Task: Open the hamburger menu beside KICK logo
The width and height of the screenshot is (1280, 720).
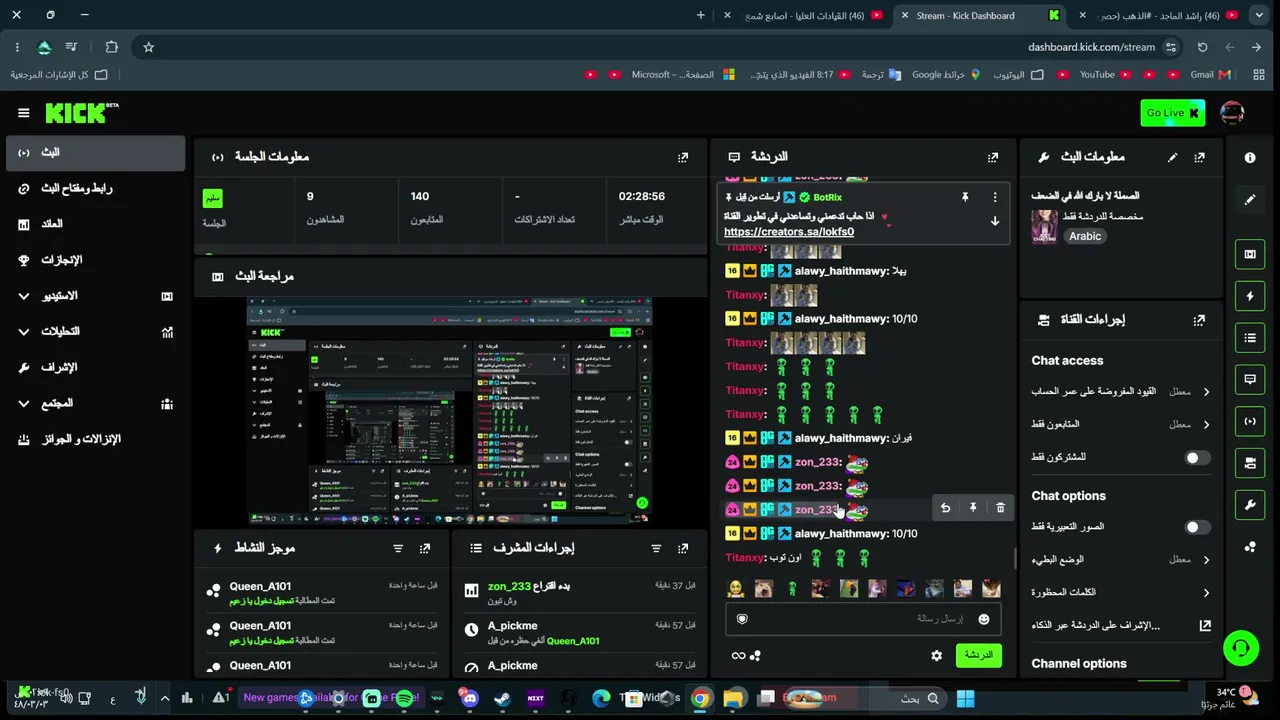Action: [24, 113]
